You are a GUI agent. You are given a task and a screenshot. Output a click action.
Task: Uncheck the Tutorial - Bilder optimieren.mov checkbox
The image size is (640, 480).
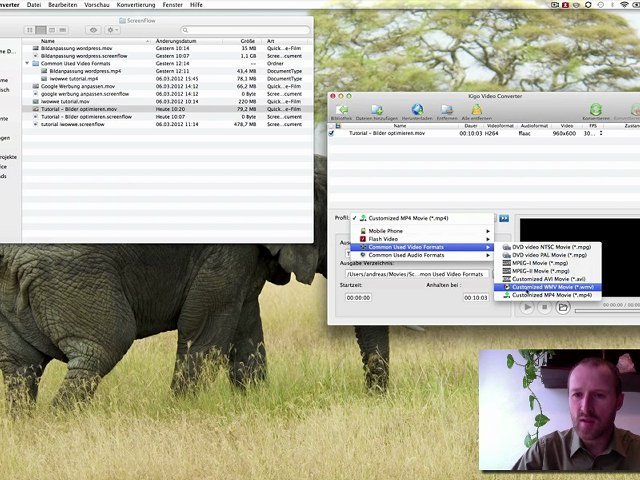332,133
